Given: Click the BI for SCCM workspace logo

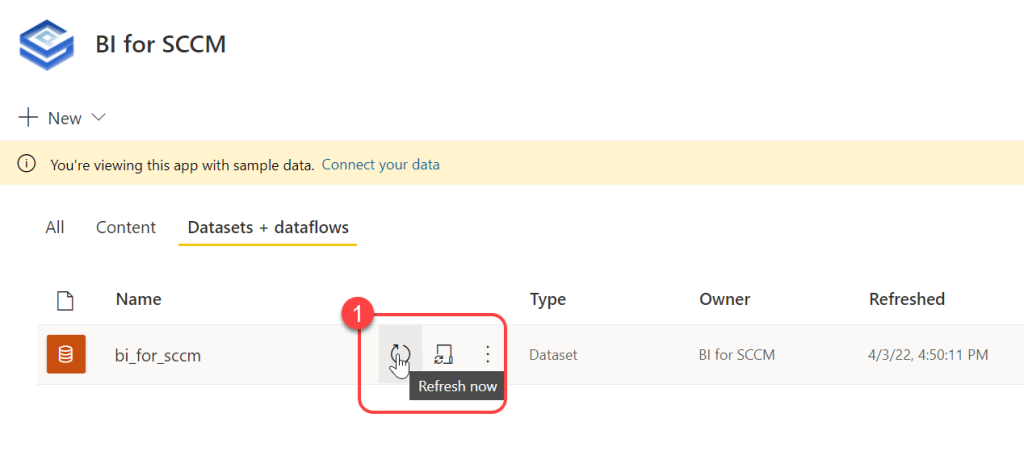Looking at the screenshot, I should [x=45, y=42].
